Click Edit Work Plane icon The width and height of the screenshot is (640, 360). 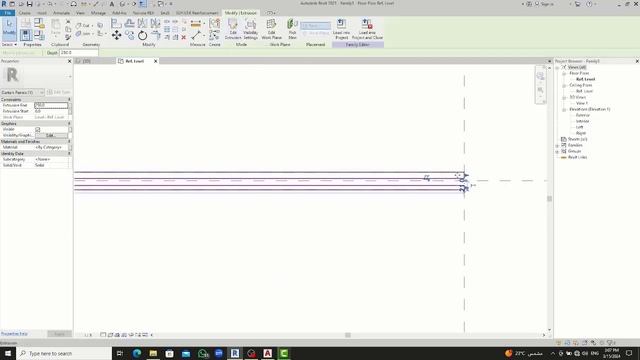[271, 29]
